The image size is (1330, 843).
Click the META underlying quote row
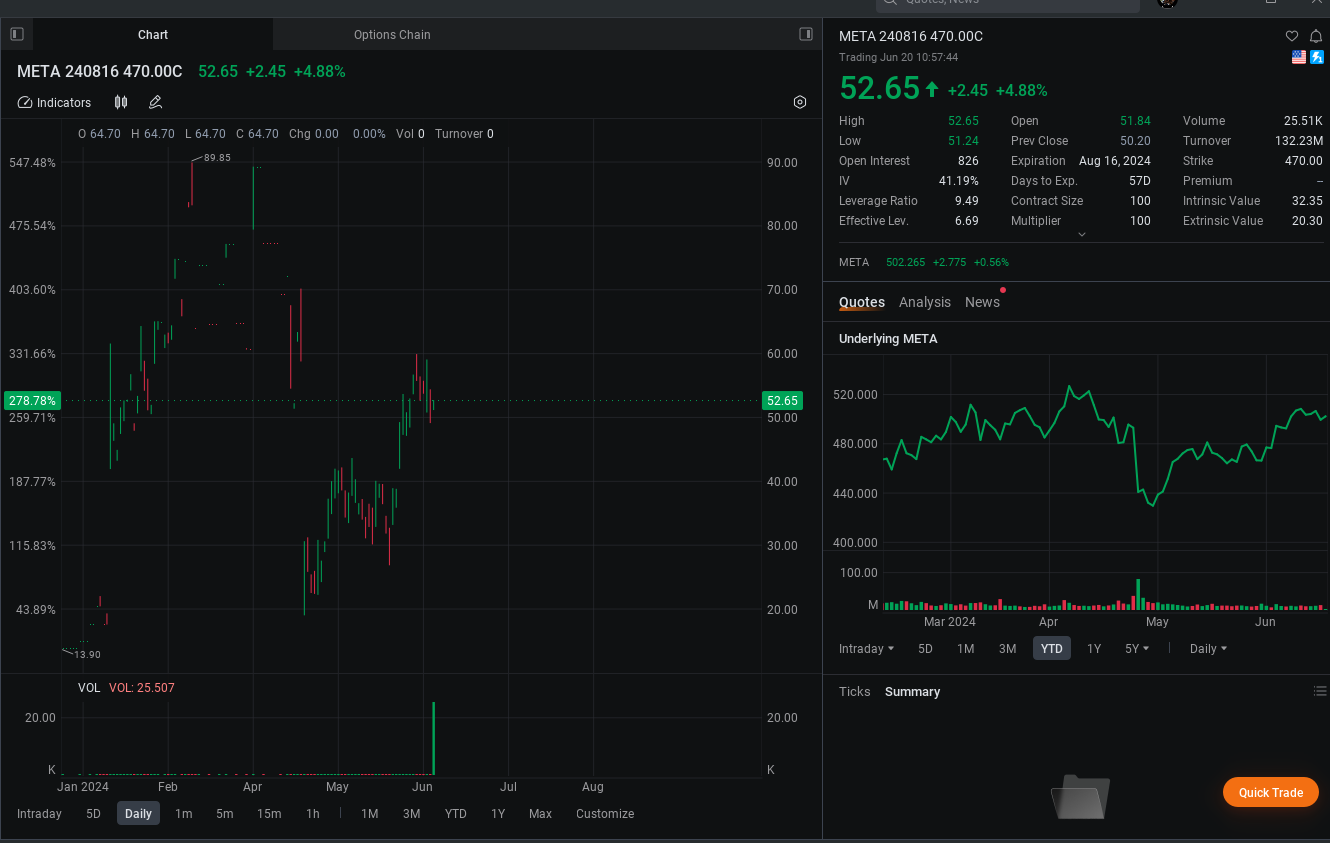click(x=924, y=262)
